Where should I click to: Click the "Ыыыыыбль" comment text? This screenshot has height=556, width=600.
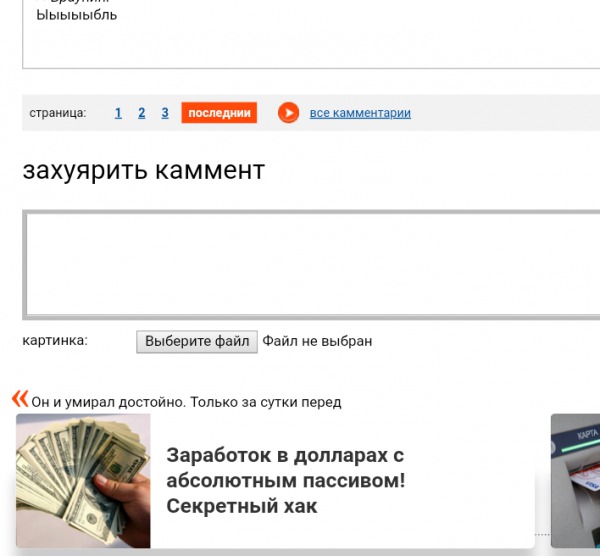point(77,15)
